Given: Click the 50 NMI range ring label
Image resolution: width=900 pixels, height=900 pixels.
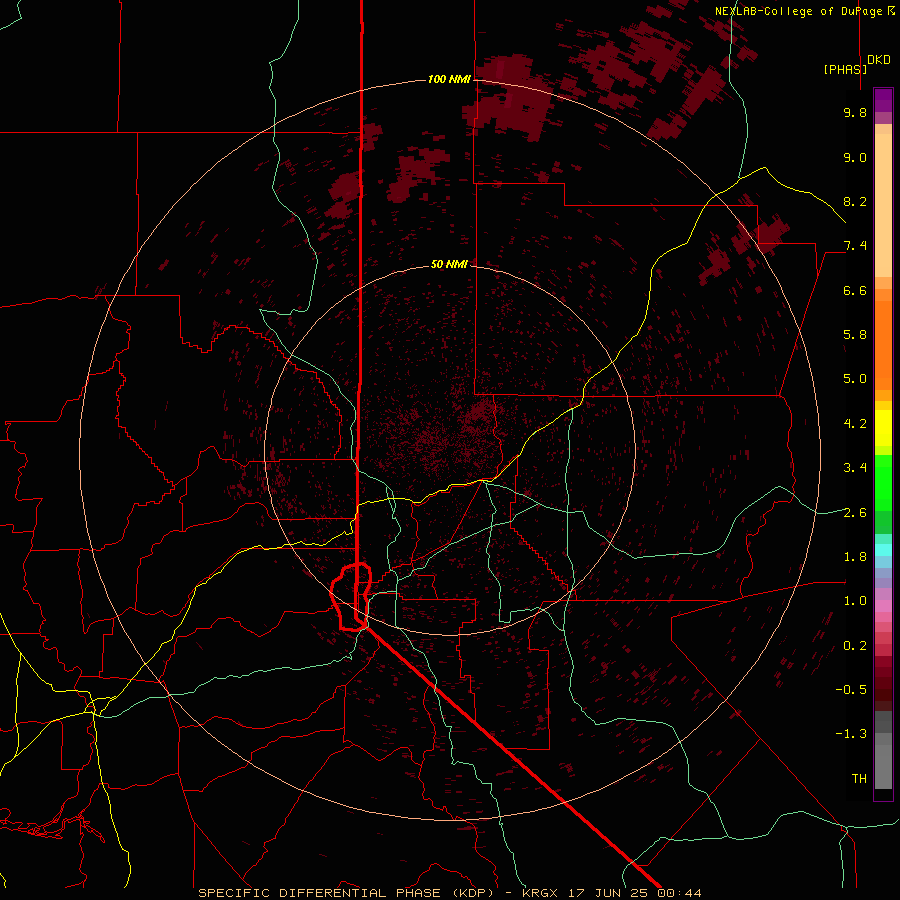Looking at the screenshot, I should pyautogui.click(x=449, y=264).
